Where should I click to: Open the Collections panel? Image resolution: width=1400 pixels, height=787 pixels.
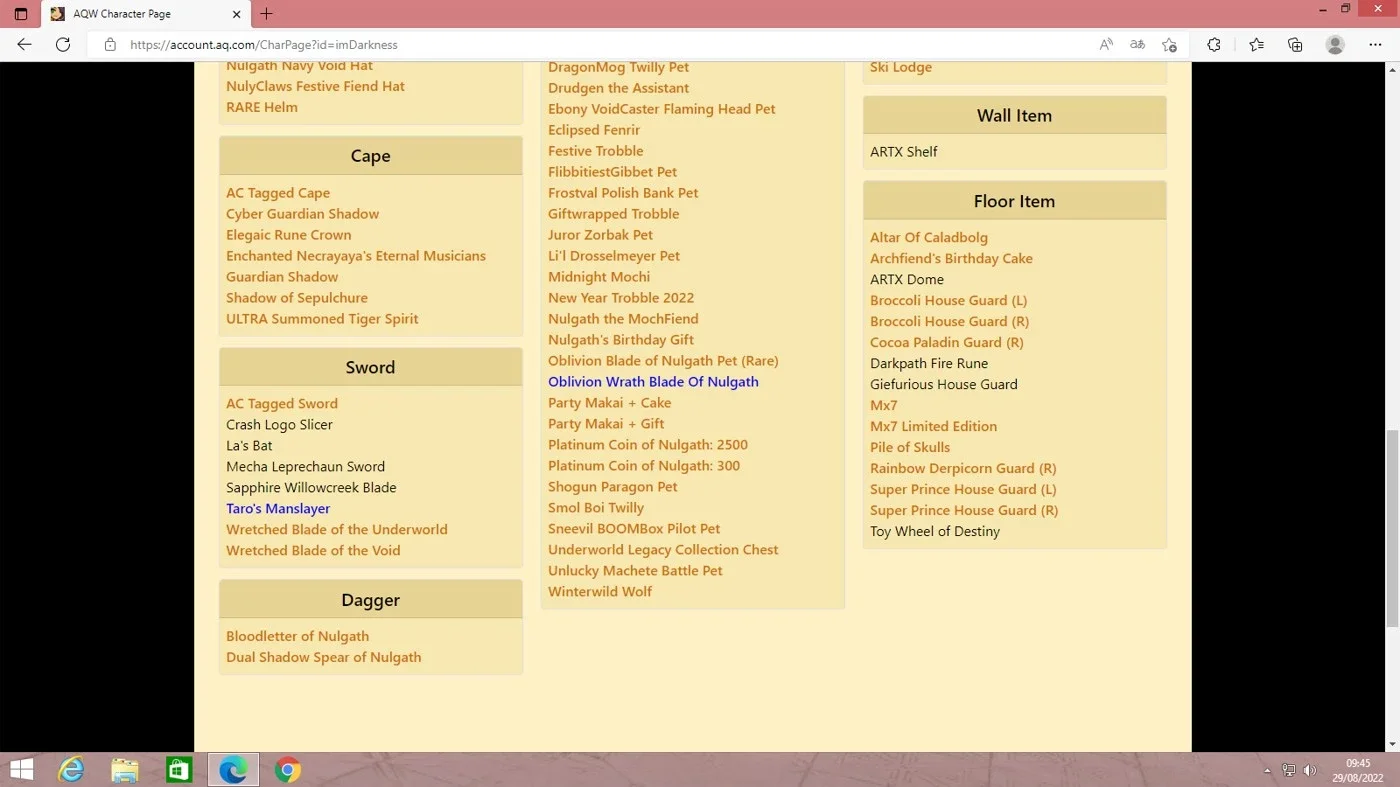(1295, 45)
